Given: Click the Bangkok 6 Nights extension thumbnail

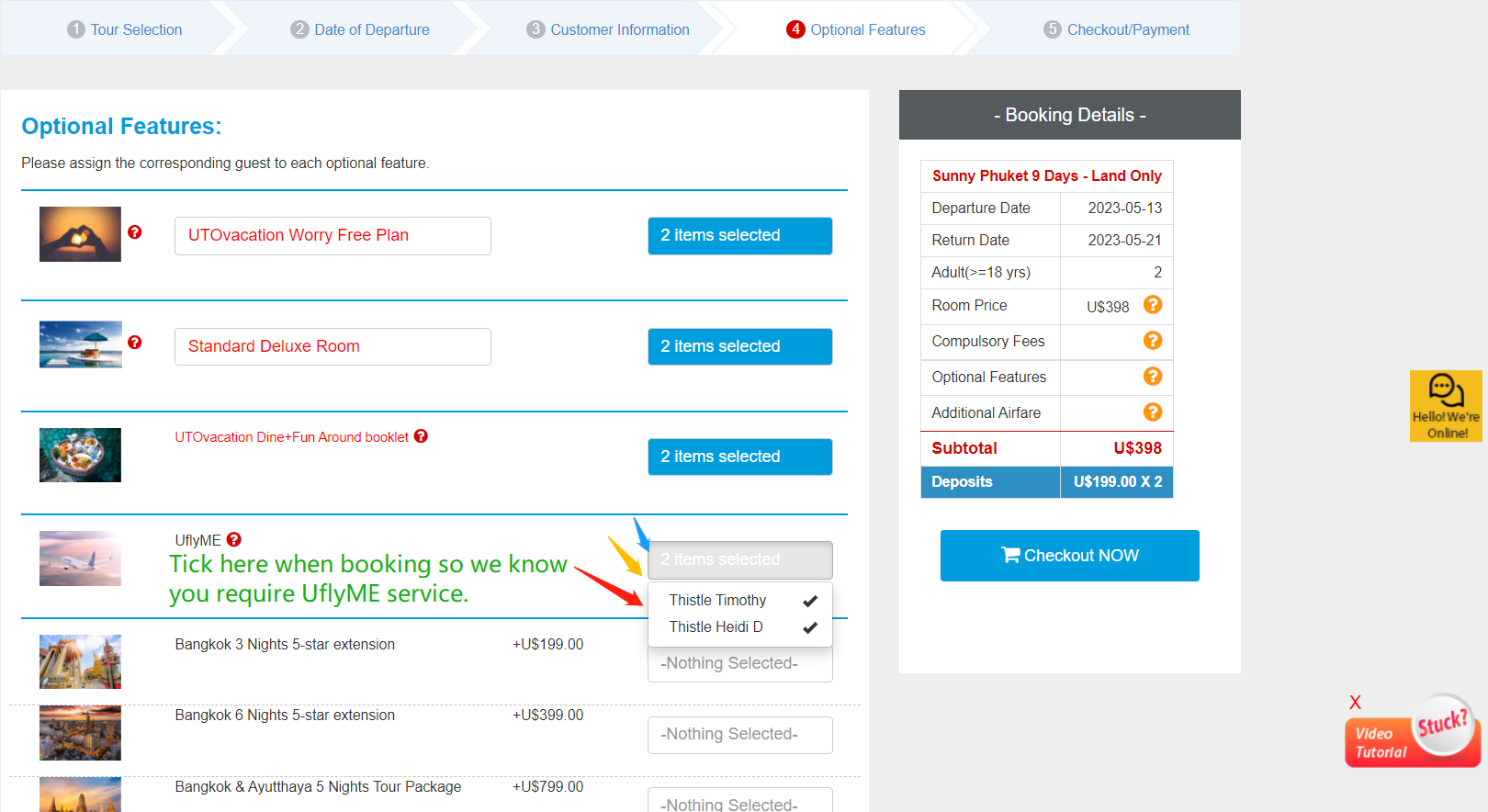Looking at the screenshot, I should coord(80,732).
